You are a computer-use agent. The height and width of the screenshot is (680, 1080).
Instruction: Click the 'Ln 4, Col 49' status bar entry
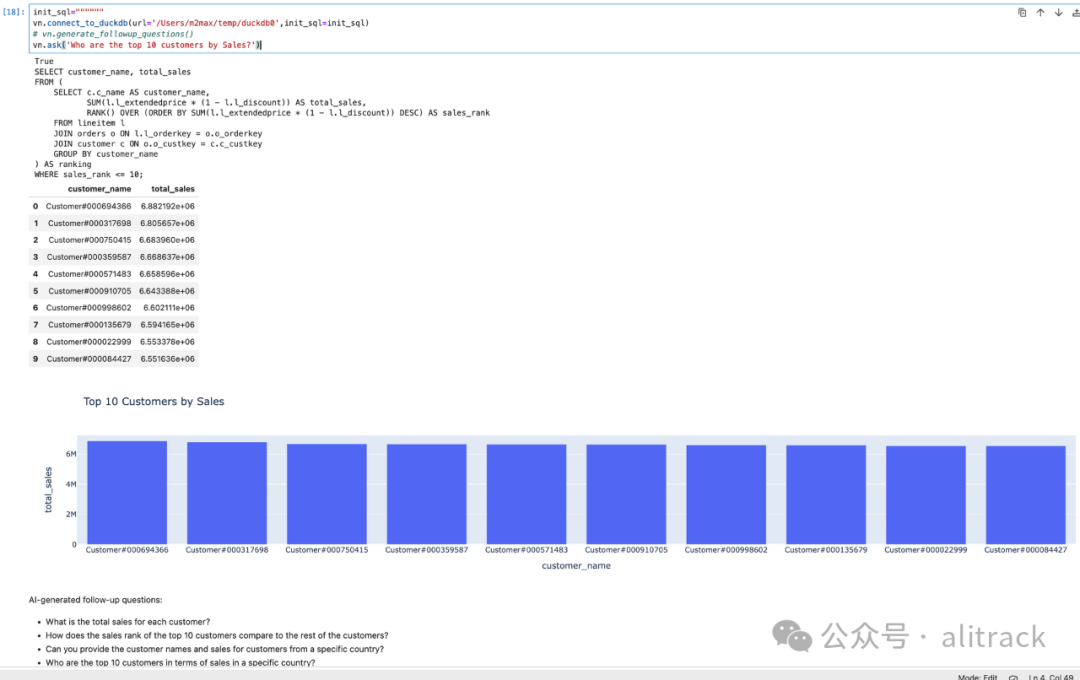(x=1050, y=677)
